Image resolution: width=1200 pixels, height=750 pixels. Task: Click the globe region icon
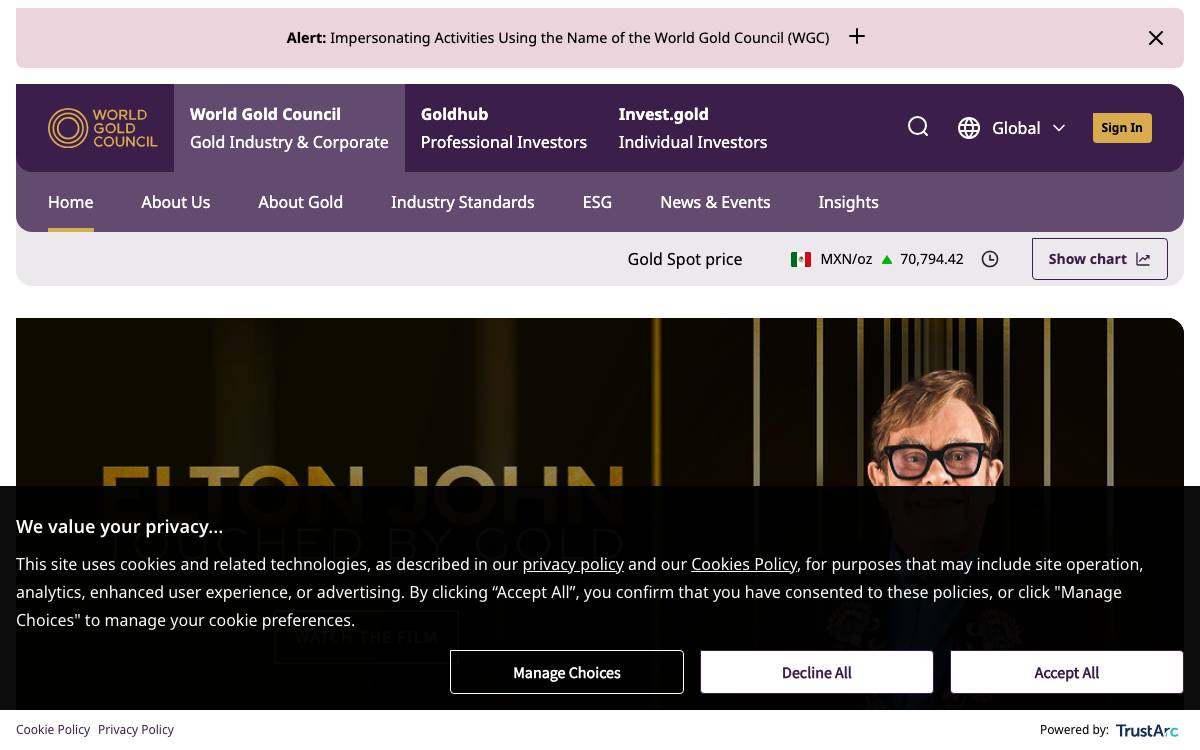coord(969,128)
